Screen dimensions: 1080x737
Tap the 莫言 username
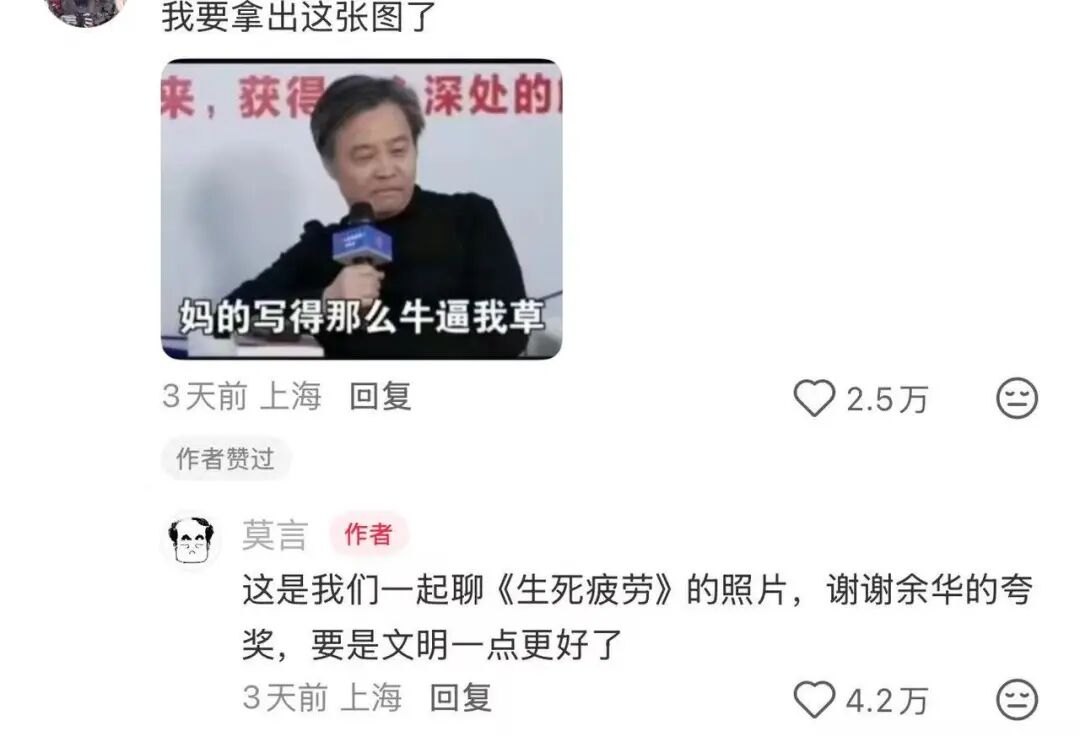point(275,535)
